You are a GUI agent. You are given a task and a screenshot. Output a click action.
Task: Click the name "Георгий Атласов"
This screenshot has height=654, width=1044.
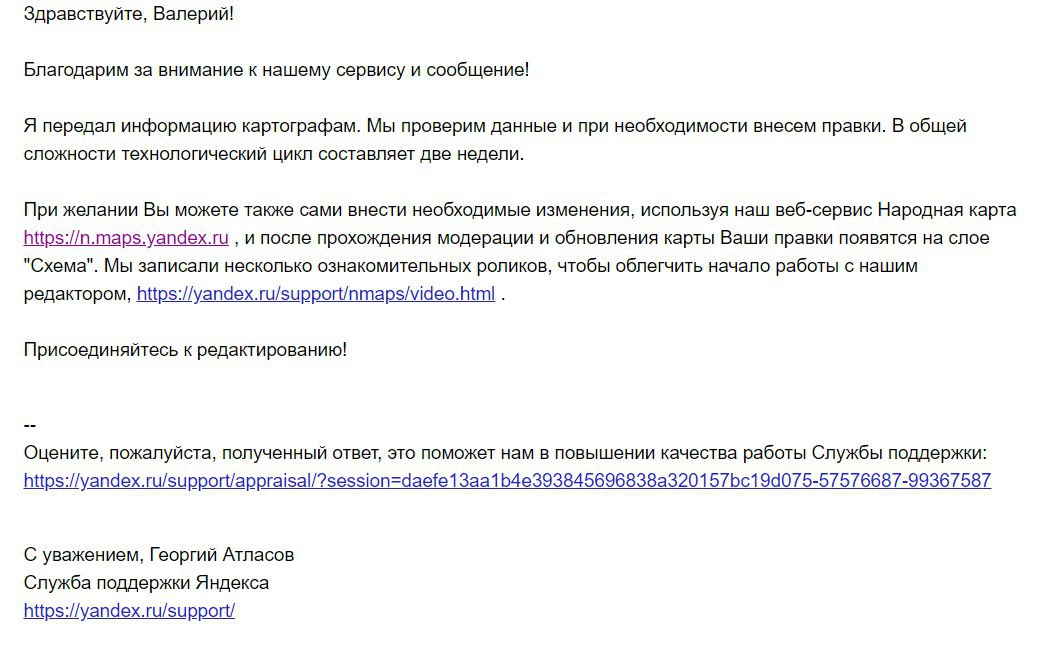221,554
